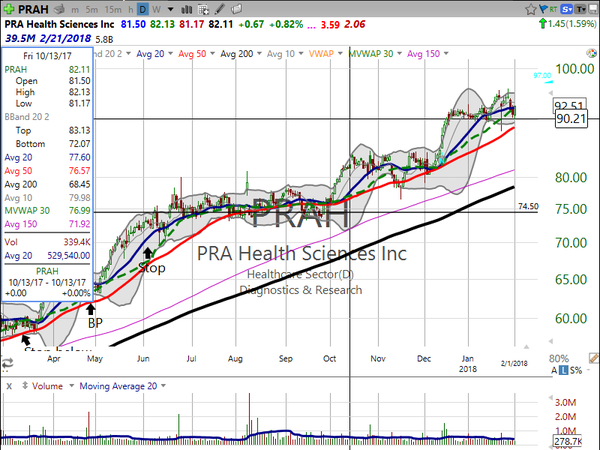This screenshot has height=450, width=600.
Task: Select the L logarithmic scale option
Action: coord(563,370)
